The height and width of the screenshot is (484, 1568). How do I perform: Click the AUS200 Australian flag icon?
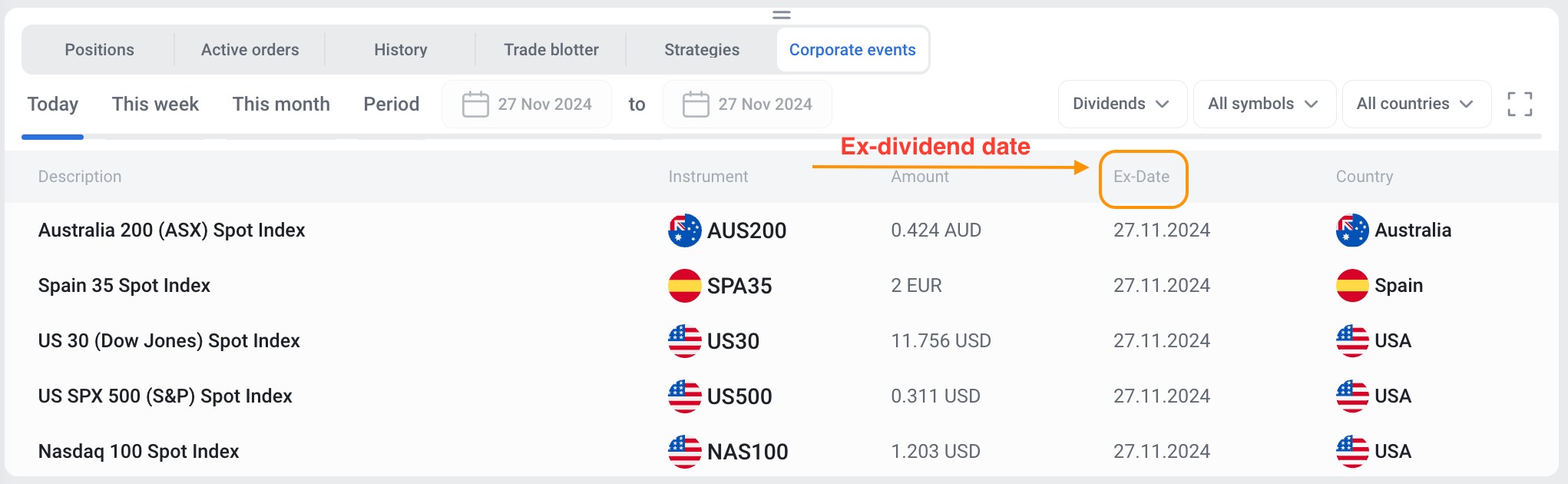[684, 230]
